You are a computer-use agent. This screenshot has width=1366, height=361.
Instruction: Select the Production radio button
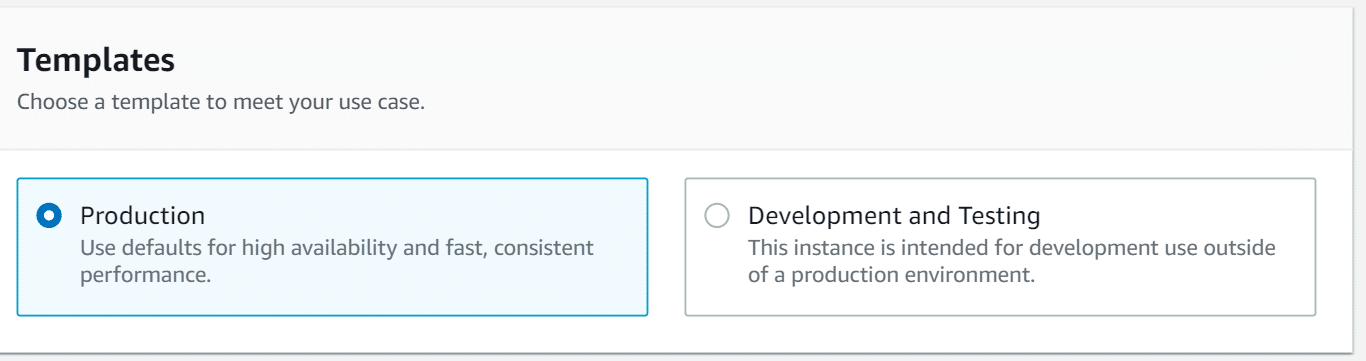click(49, 216)
